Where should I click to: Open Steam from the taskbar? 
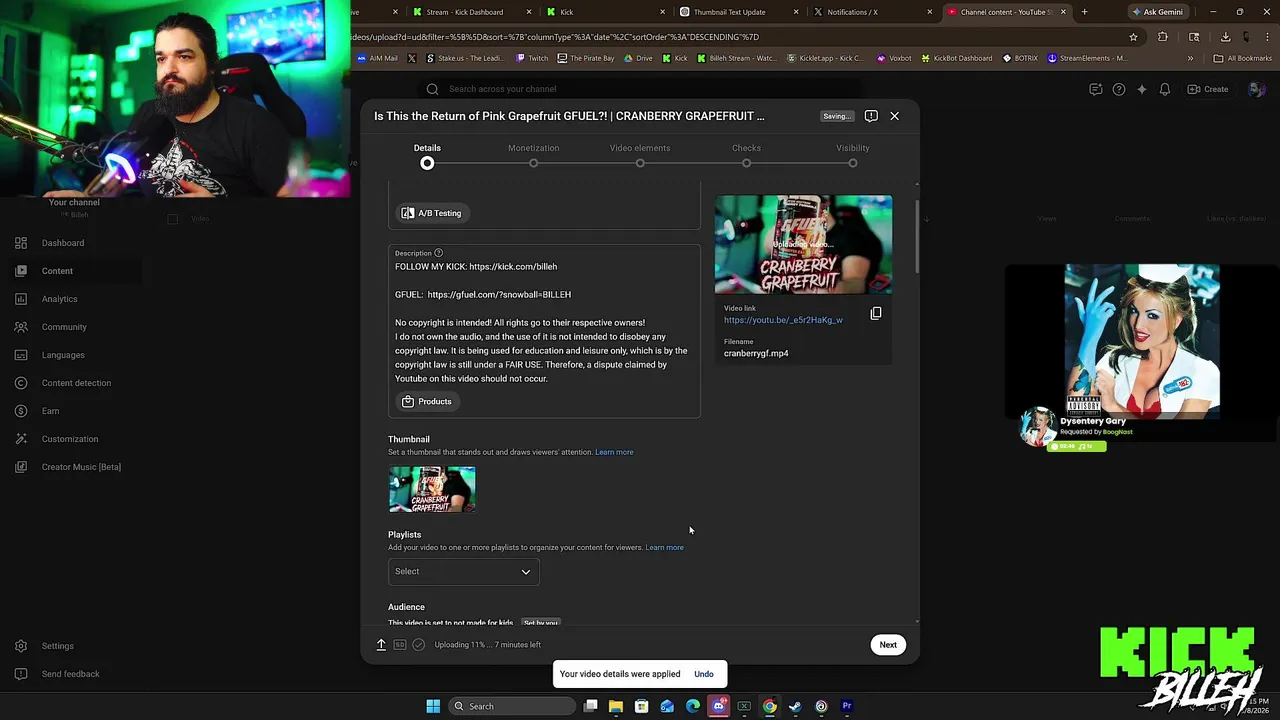coord(795,706)
